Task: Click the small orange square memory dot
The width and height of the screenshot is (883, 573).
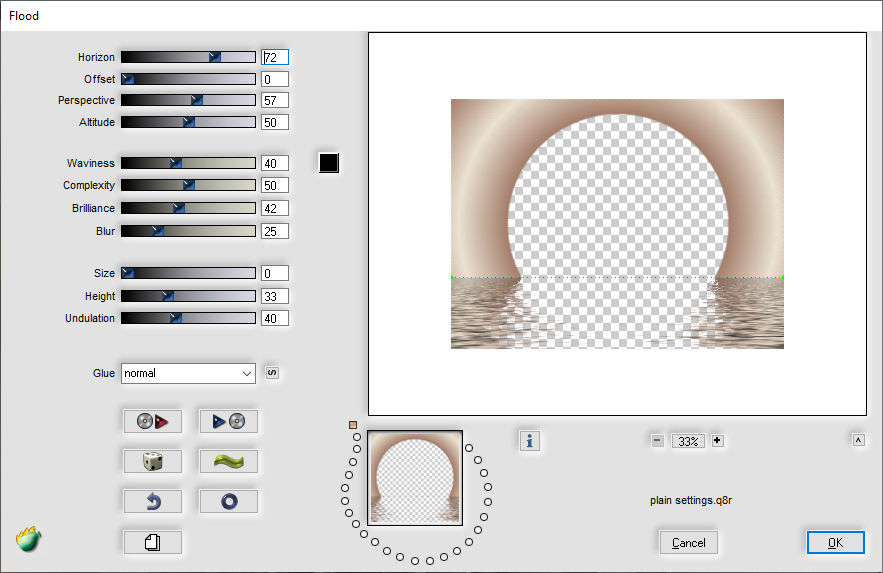Action: tap(353, 425)
